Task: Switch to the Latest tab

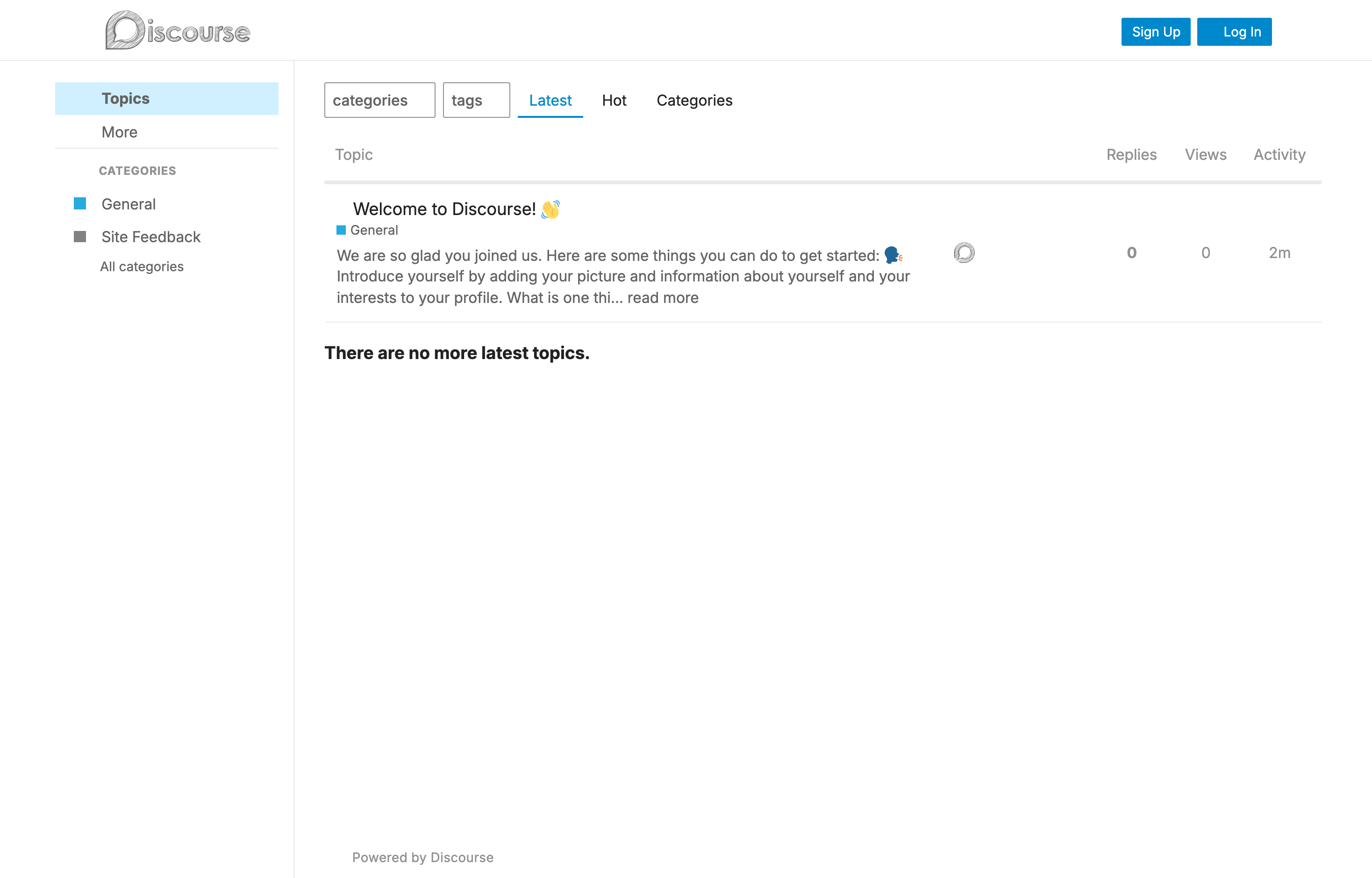Action: 550,101
